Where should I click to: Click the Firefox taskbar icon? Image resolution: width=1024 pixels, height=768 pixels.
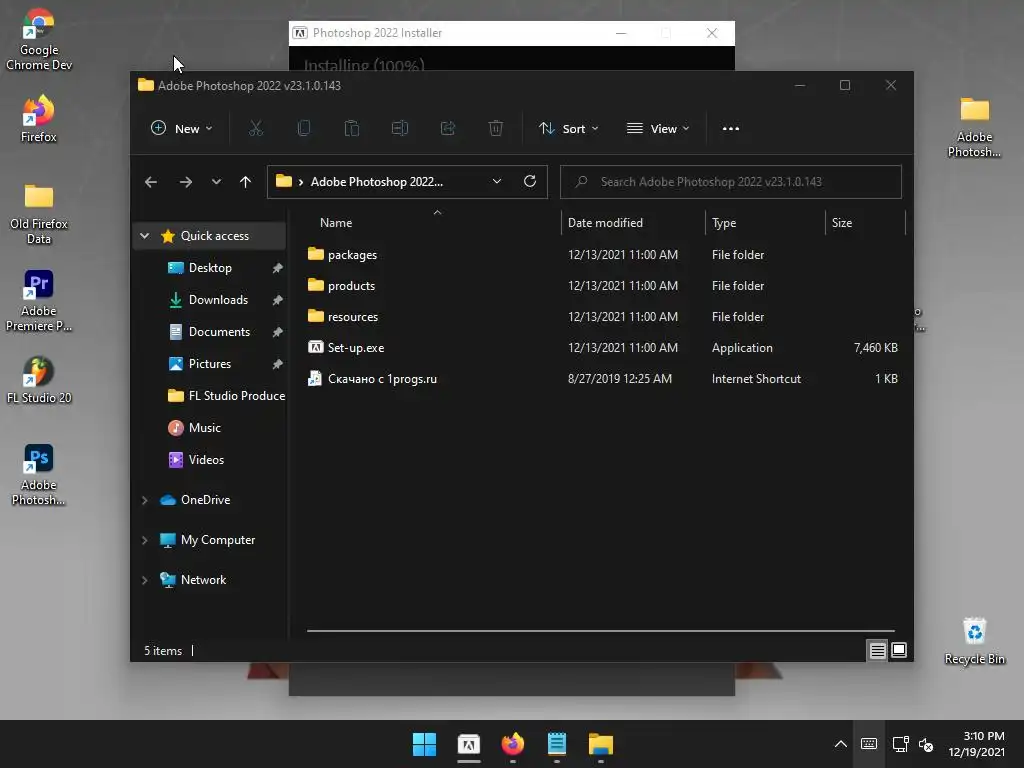513,744
